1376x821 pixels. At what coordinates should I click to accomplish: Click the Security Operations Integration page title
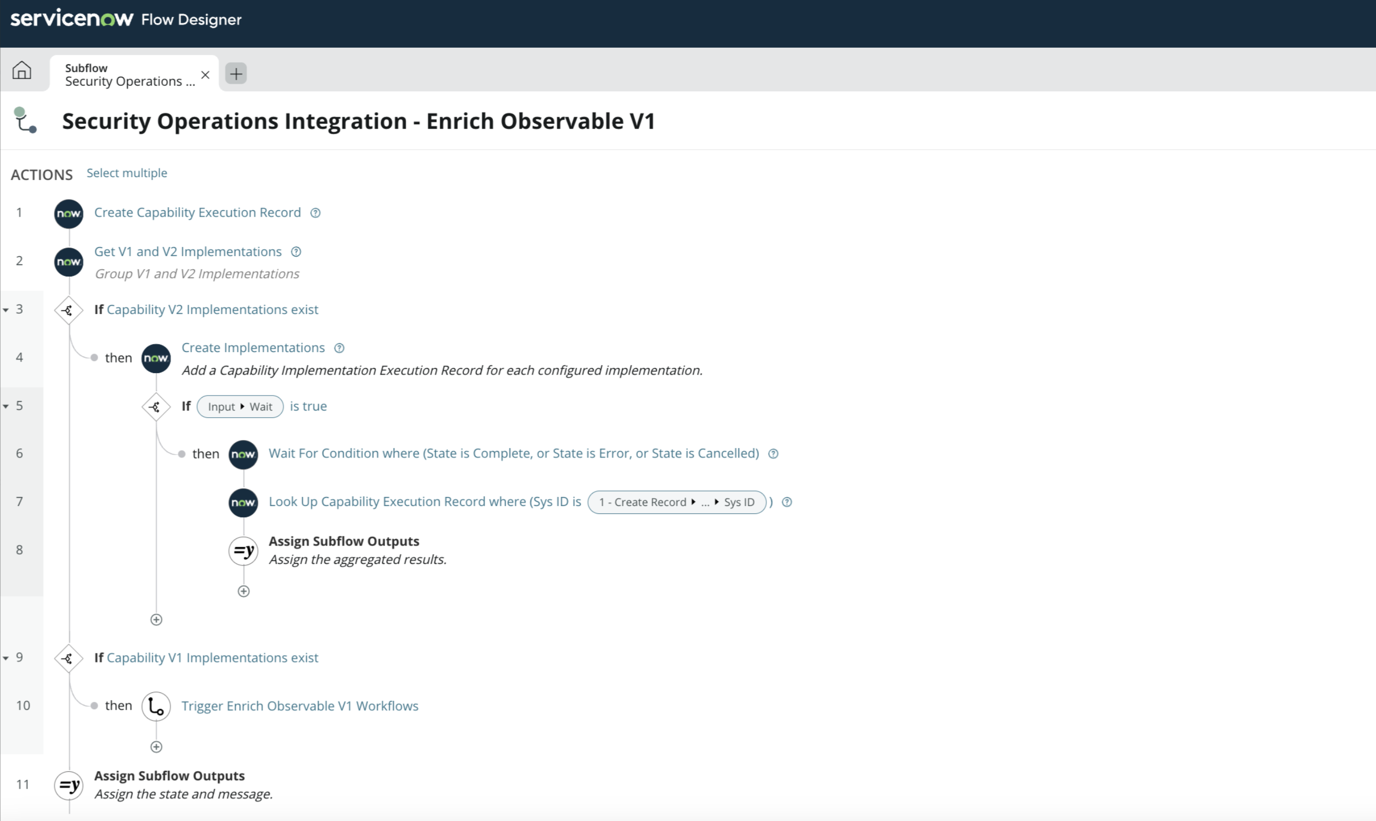[x=359, y=121]
